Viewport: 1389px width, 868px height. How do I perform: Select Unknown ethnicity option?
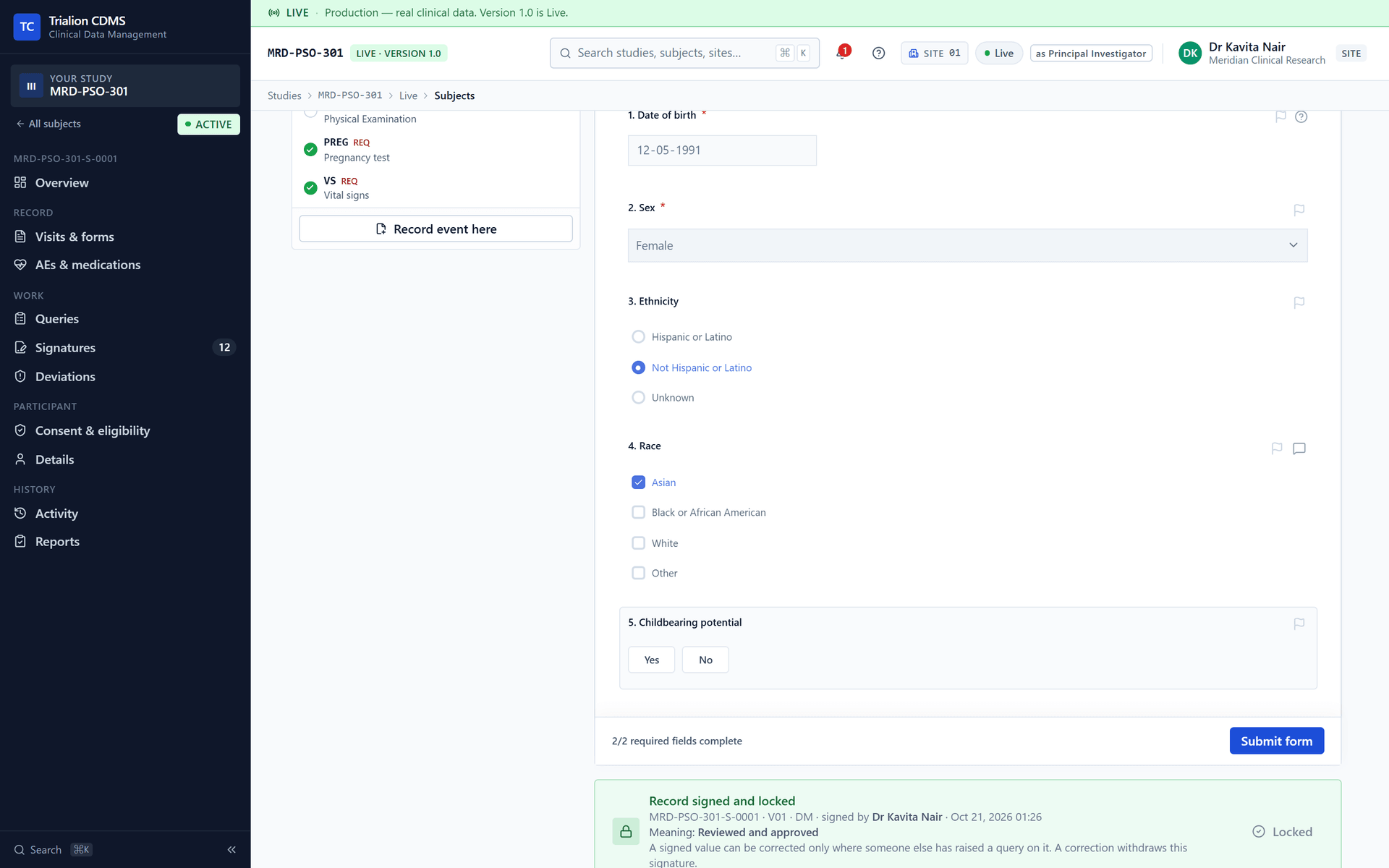[638, 398]
